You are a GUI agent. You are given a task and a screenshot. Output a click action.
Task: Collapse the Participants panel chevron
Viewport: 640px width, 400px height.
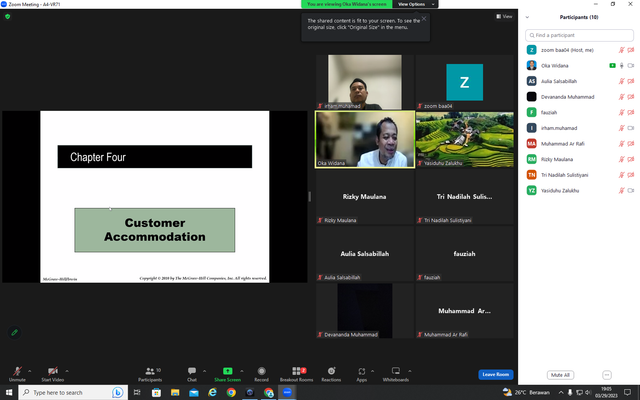527,17
